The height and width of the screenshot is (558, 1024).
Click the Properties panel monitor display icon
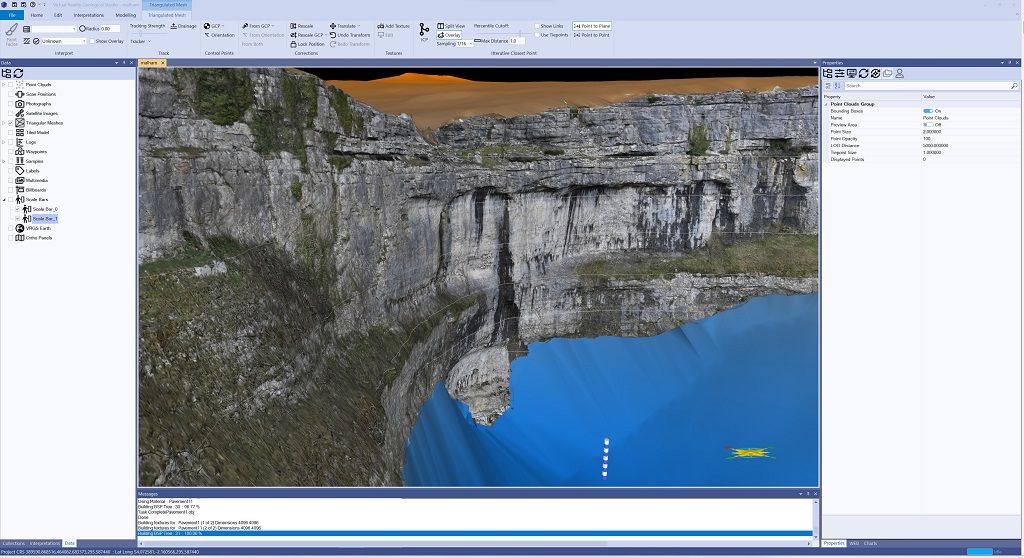pyautogui.click(x=852, y=74)
